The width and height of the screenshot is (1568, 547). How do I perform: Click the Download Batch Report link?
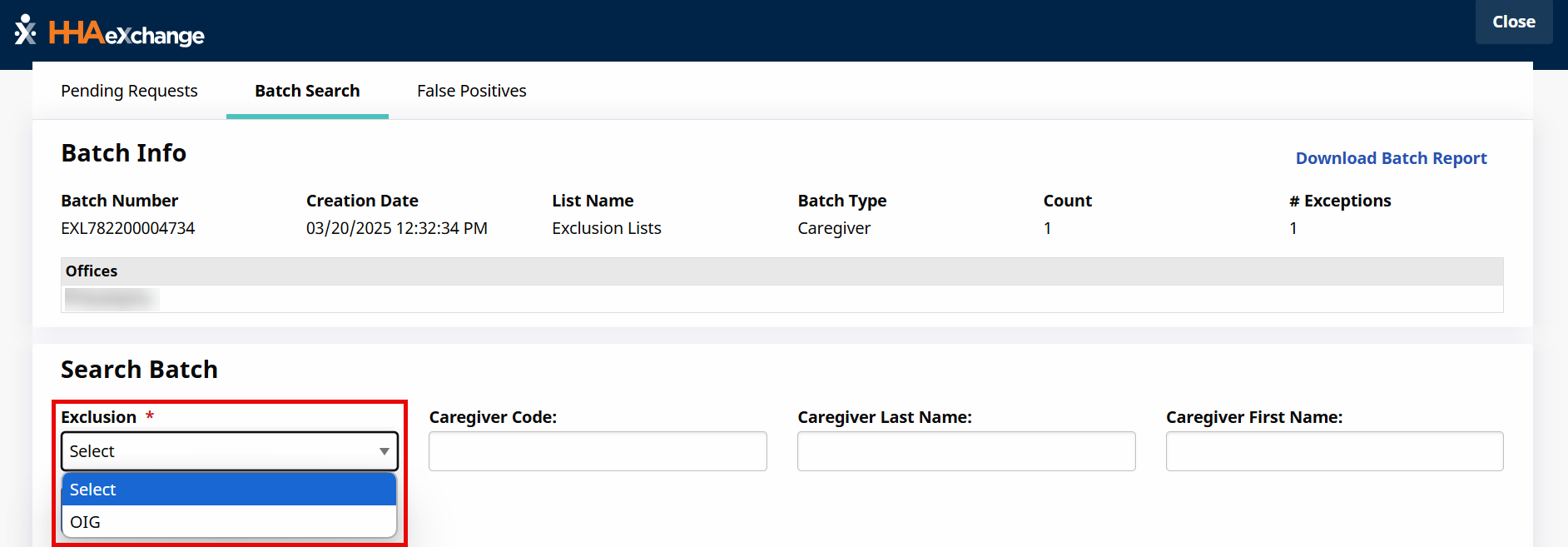point(1391,158)
